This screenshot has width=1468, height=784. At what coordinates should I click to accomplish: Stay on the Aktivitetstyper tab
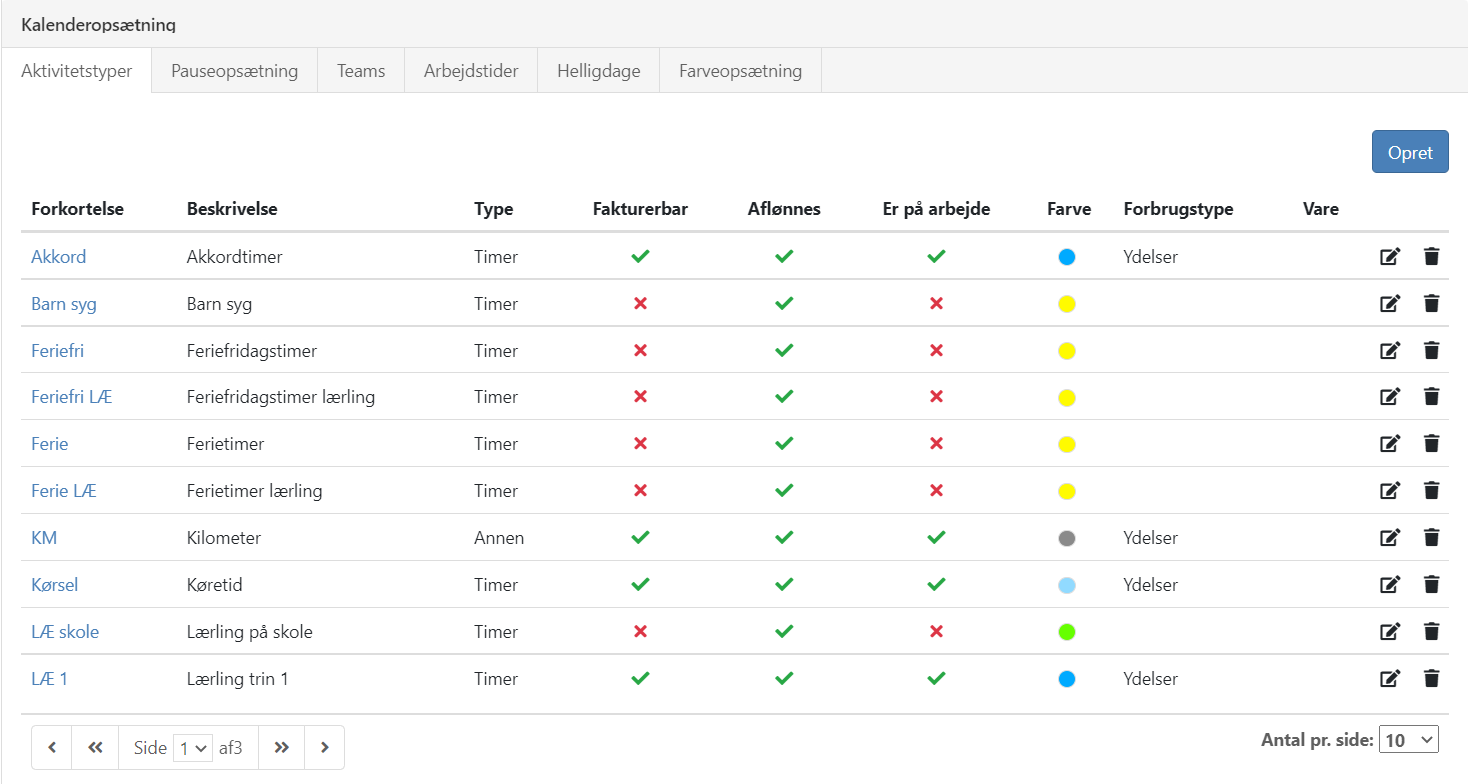pyautogui.click(x=77, y=71)
